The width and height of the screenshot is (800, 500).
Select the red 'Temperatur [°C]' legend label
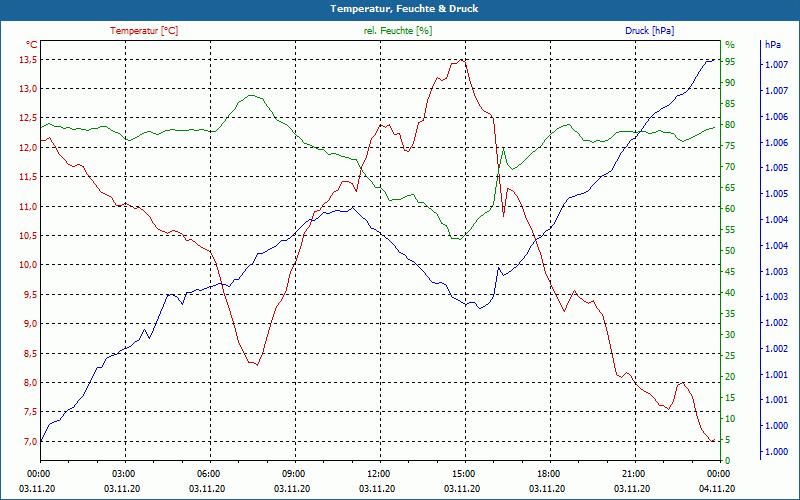[x=144, y=31]
